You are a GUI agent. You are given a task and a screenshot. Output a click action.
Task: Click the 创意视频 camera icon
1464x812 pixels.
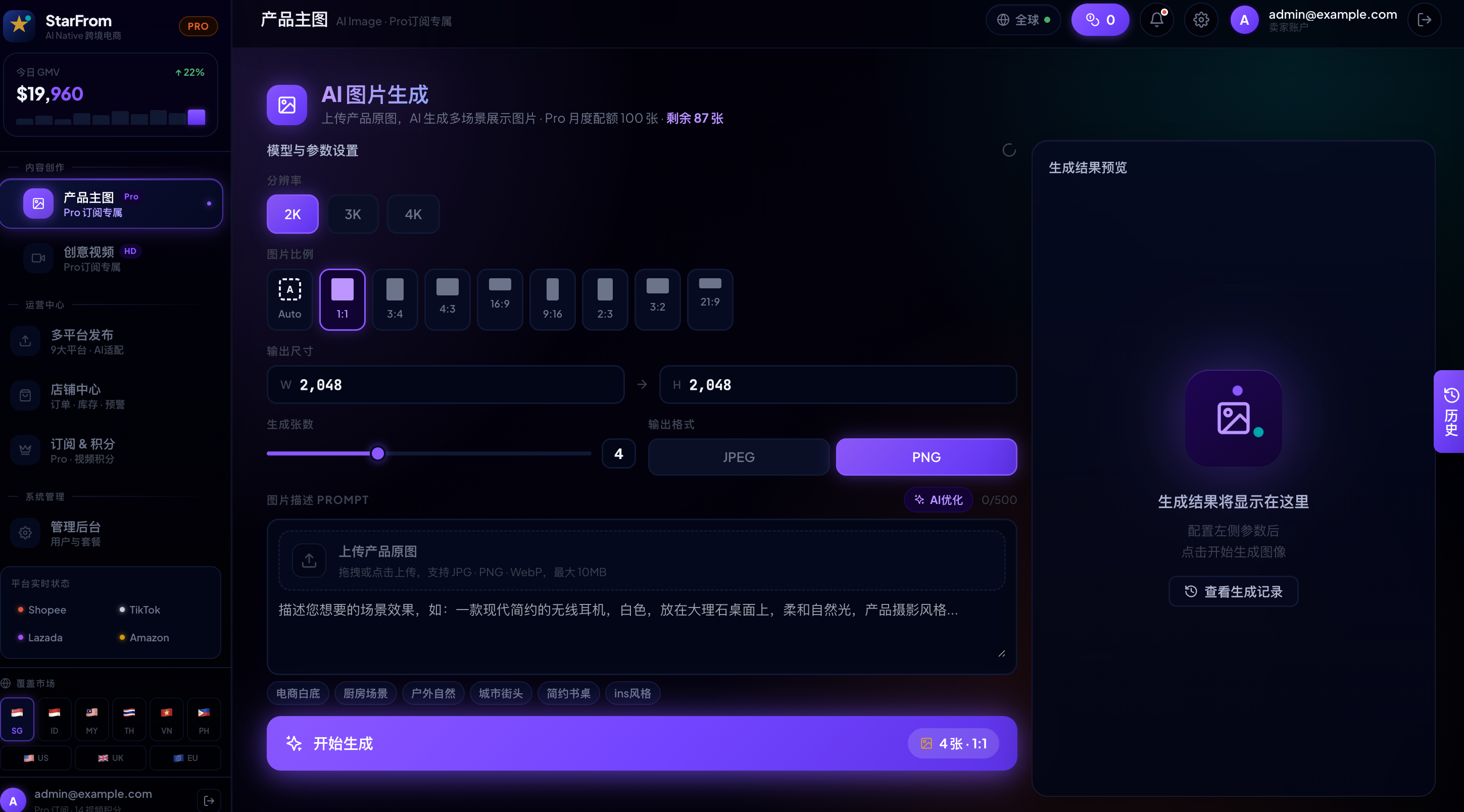click(38, 258)
